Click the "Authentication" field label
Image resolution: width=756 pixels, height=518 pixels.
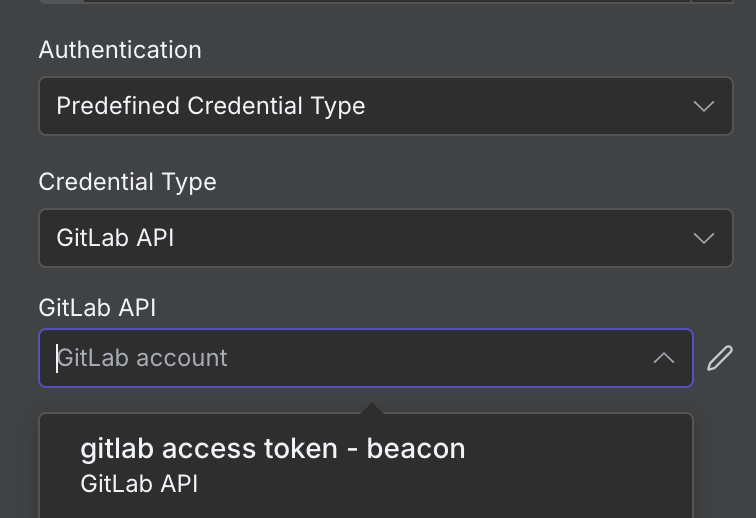coord(120,50)
